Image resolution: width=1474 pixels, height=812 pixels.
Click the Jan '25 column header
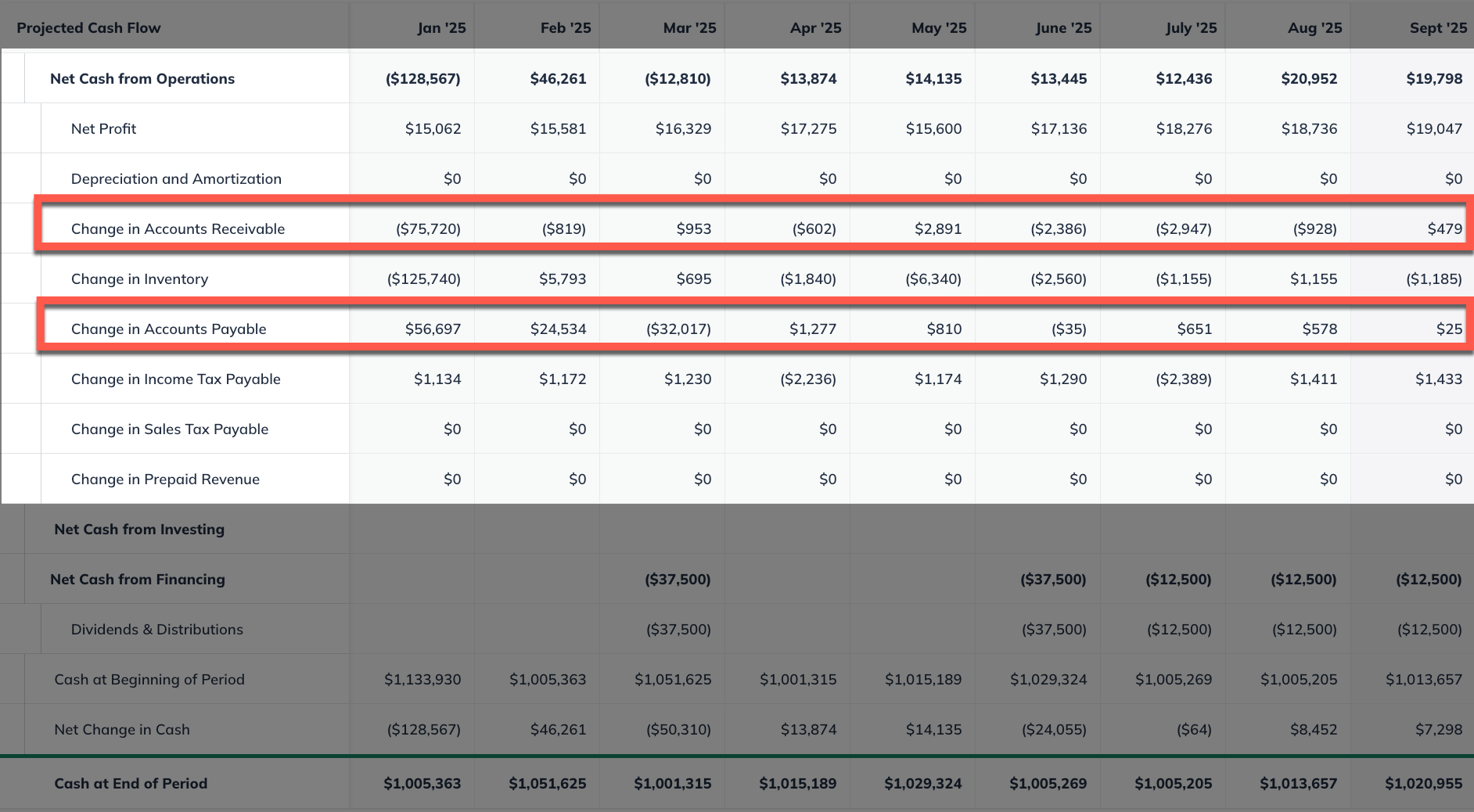click(441, 28)
